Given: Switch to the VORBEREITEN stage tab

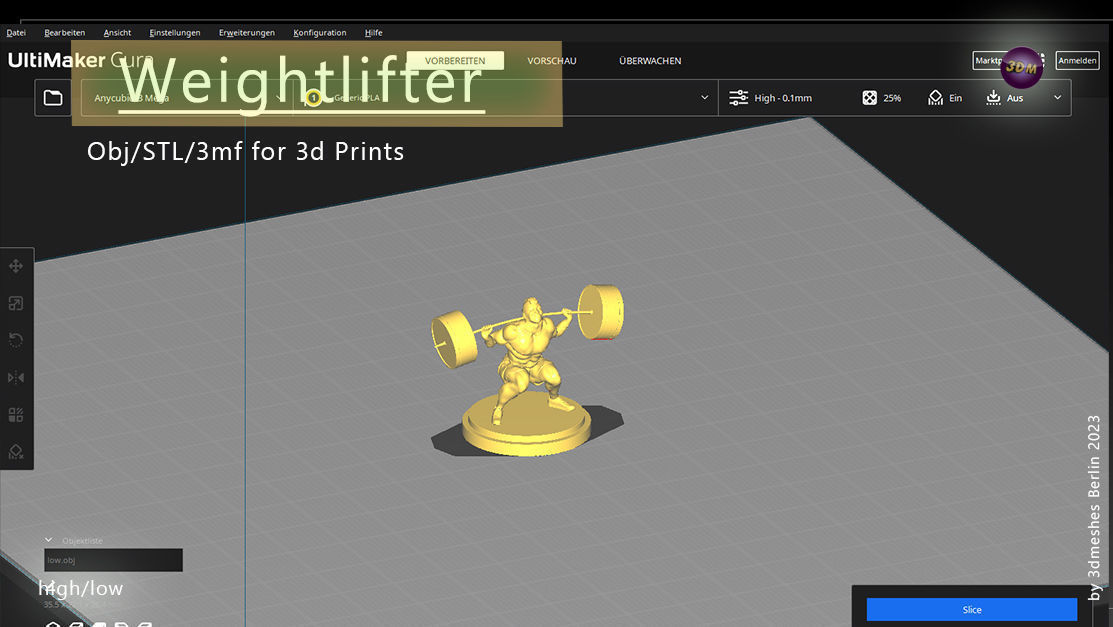Looking at the screenshot, I should [x=455, y=60].
